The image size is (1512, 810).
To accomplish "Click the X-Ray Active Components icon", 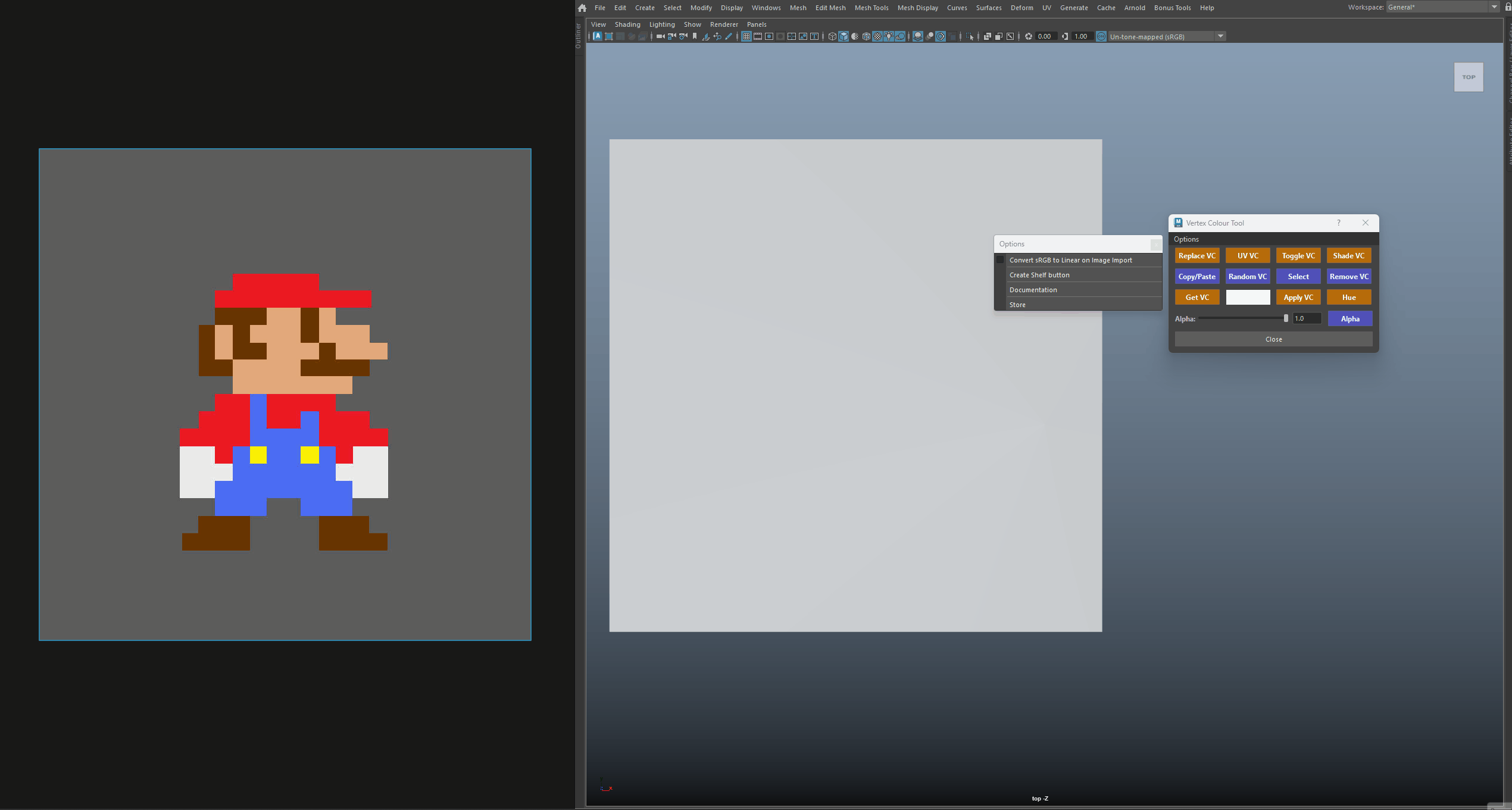I will [999, 36].
